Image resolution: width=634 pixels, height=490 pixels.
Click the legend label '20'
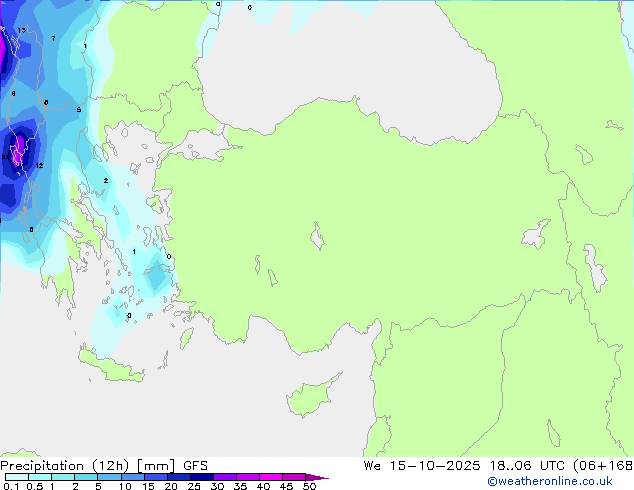tap(171, 486)
